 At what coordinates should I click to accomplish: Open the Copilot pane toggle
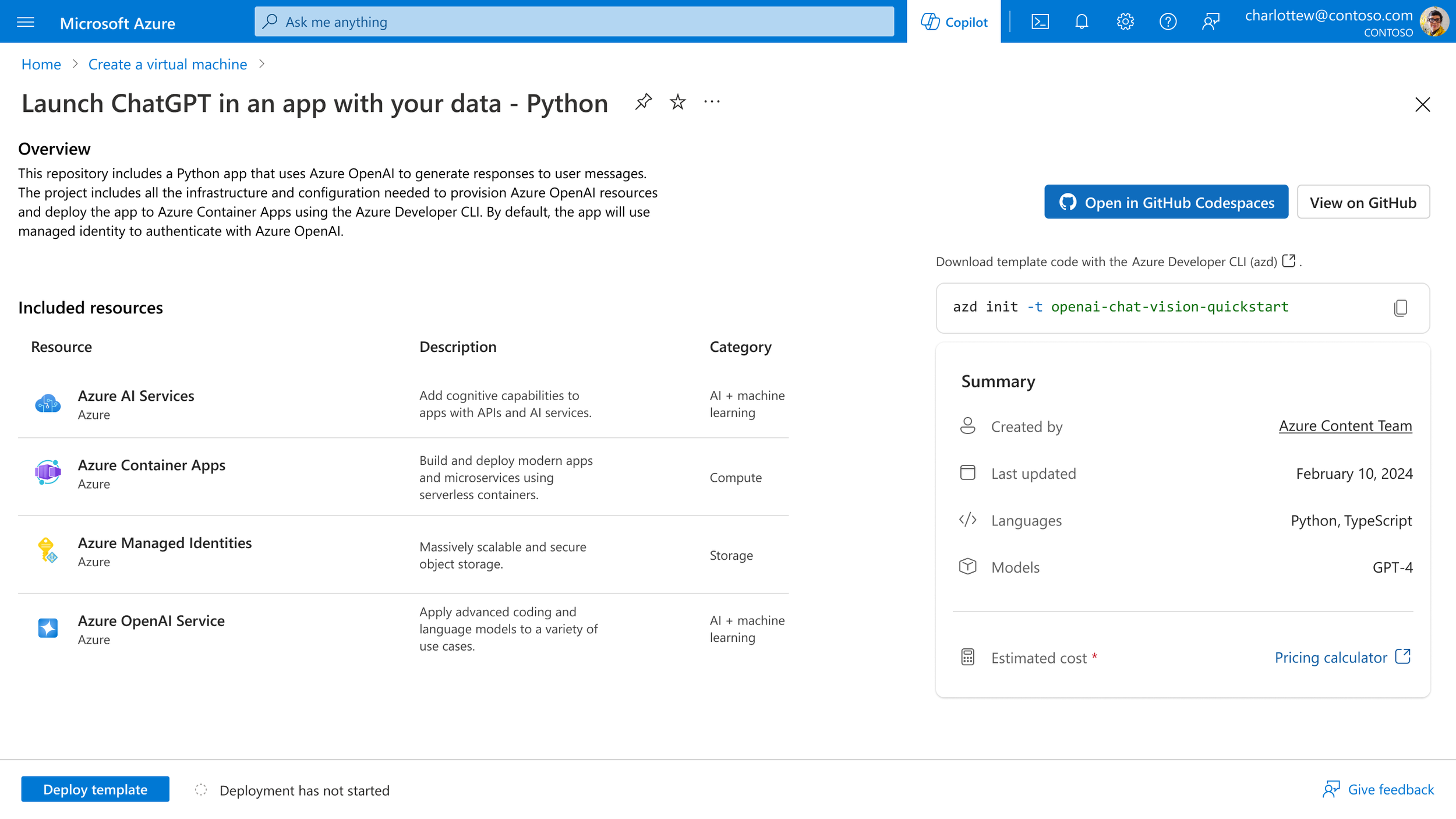[x=953, y=22]
